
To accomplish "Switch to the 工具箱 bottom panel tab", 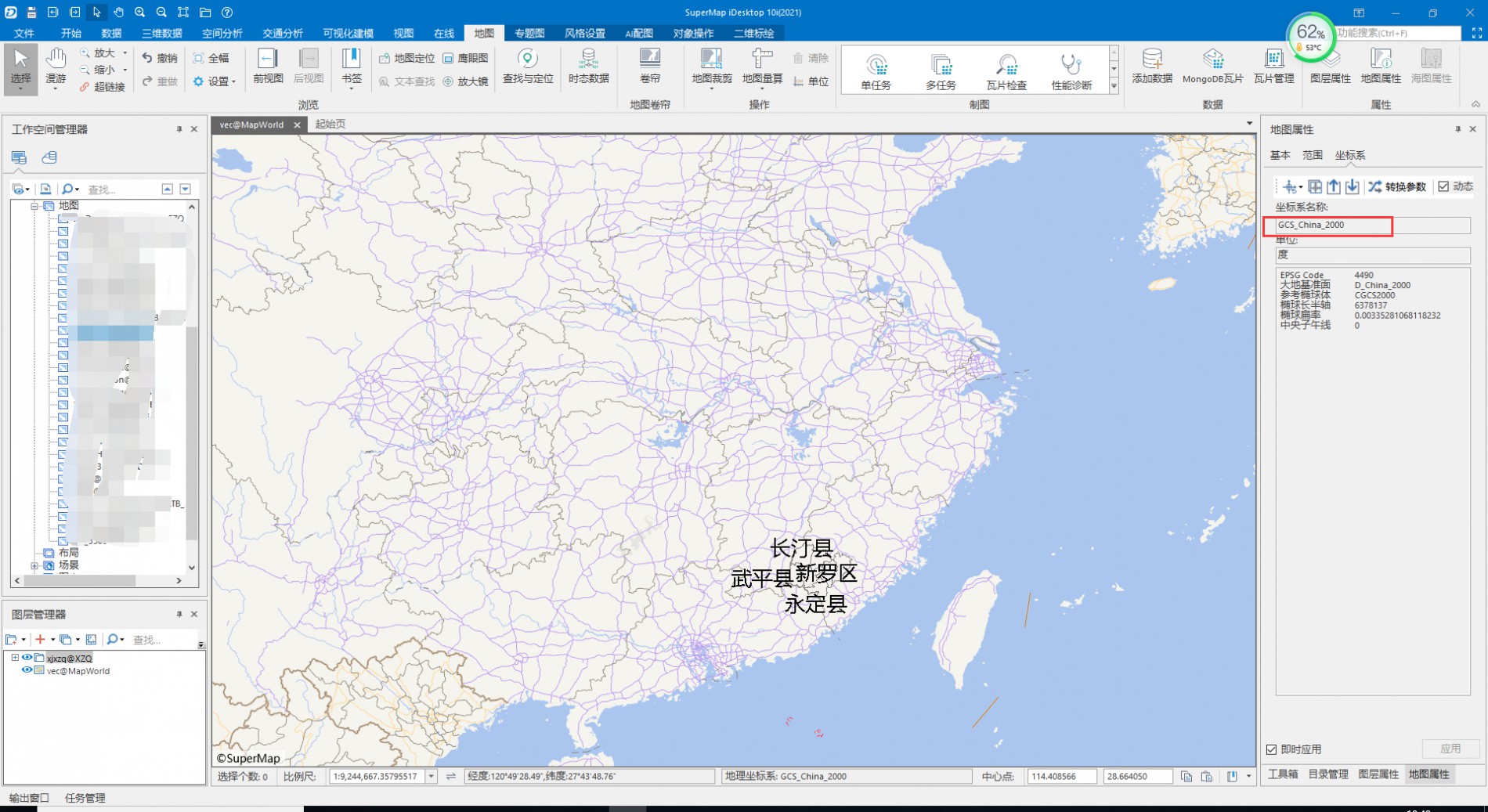I will click(x=1283, y=774).
